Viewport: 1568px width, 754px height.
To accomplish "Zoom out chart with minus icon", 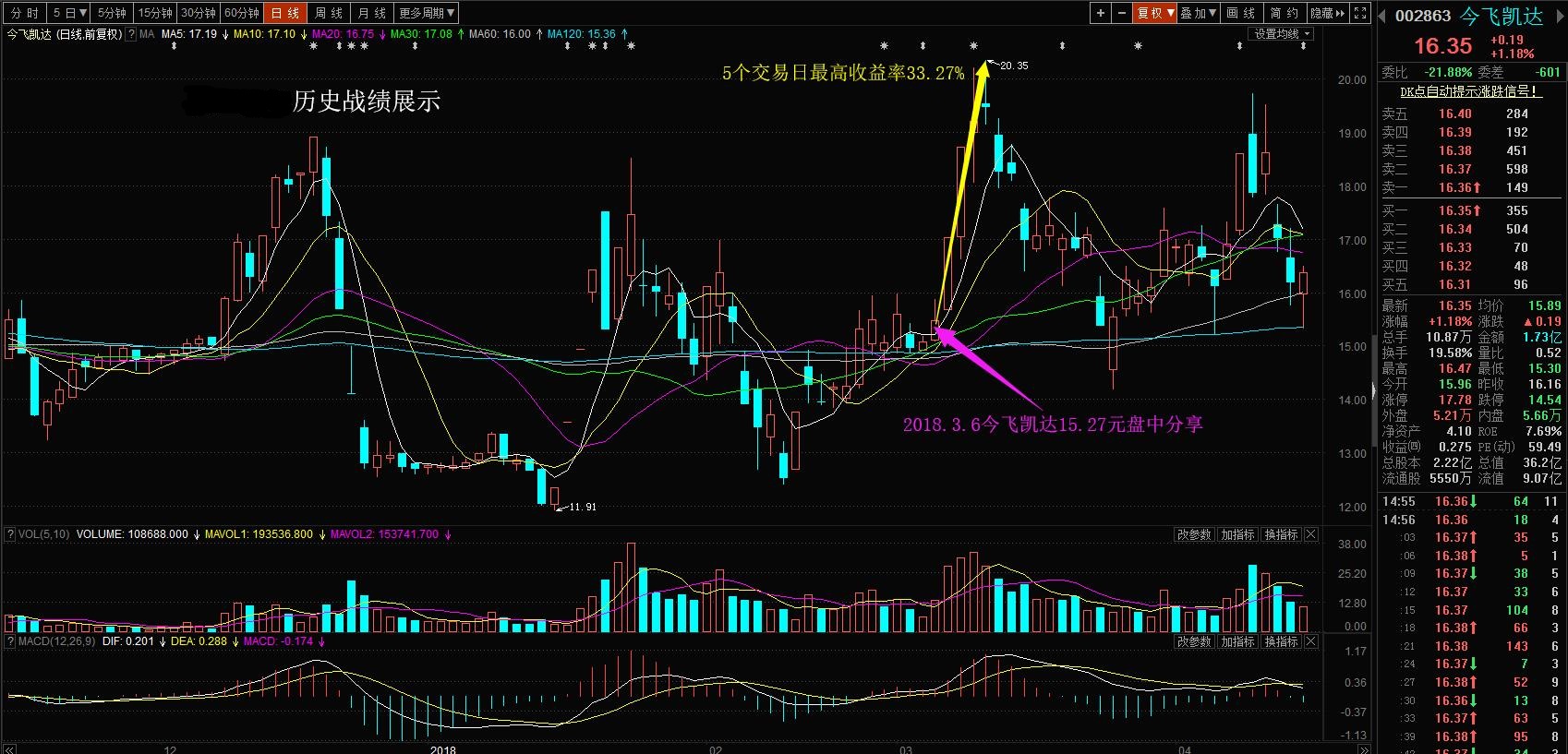I will 1121,13.
